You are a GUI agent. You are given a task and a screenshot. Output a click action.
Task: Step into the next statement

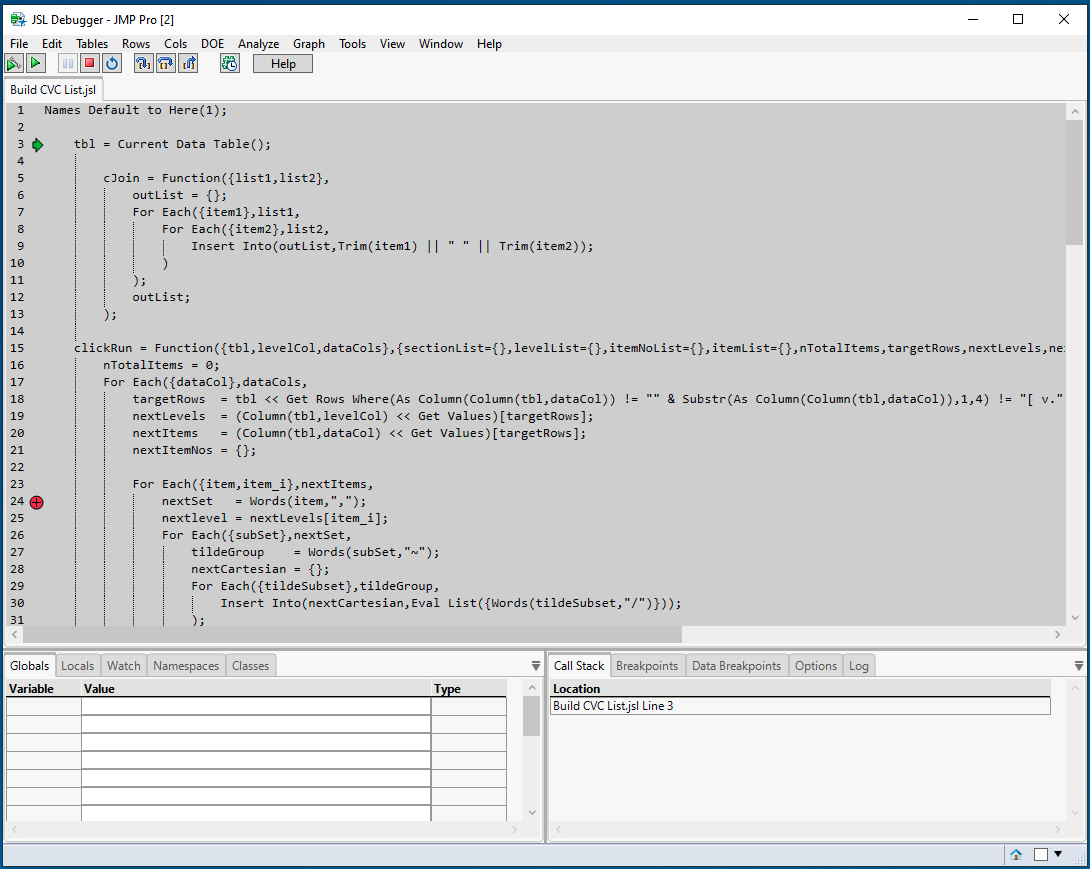[143, 63]
